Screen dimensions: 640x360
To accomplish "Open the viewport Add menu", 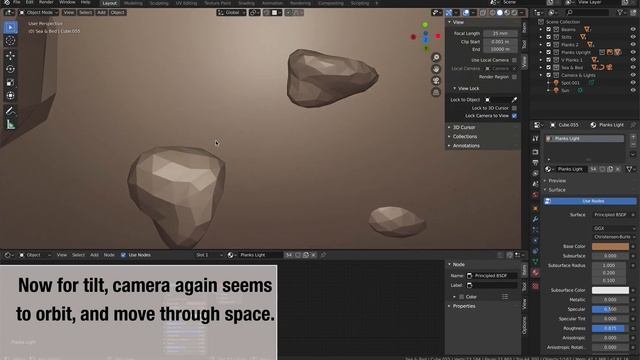I will pos(101,13).
